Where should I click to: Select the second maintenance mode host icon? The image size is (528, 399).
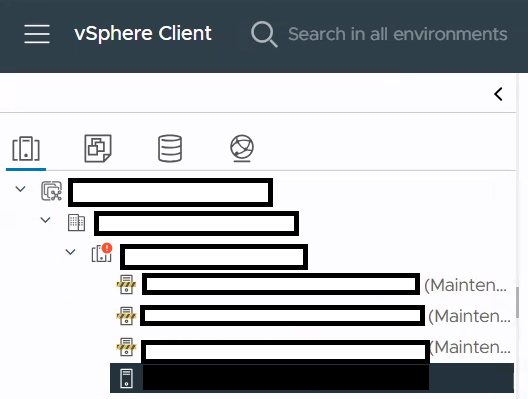(x=126, y=316)
